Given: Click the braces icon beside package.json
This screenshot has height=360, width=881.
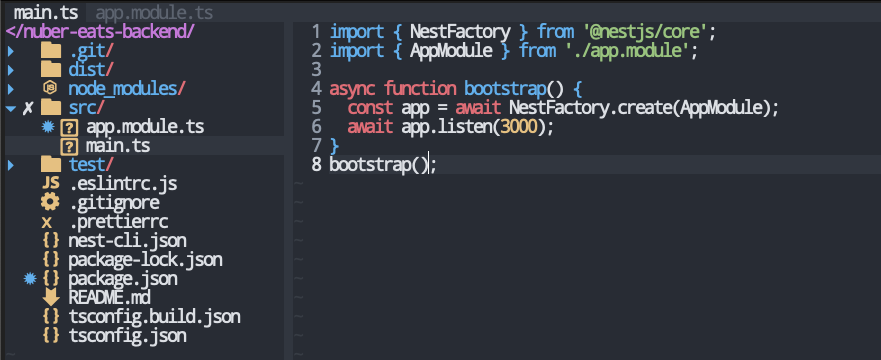Looking at the screenshot, I should coord(51,279).
